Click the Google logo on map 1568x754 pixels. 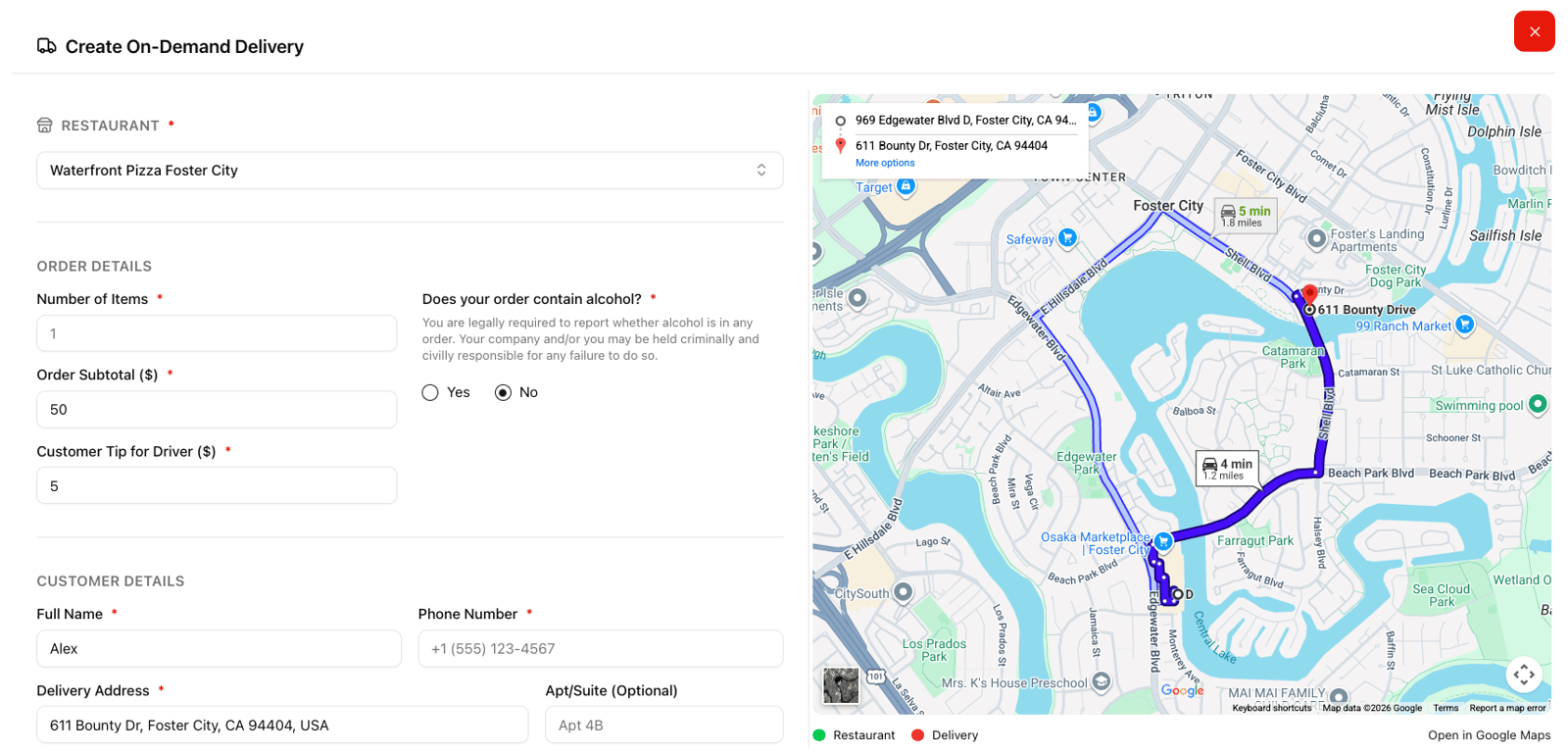coord(1182,690)
